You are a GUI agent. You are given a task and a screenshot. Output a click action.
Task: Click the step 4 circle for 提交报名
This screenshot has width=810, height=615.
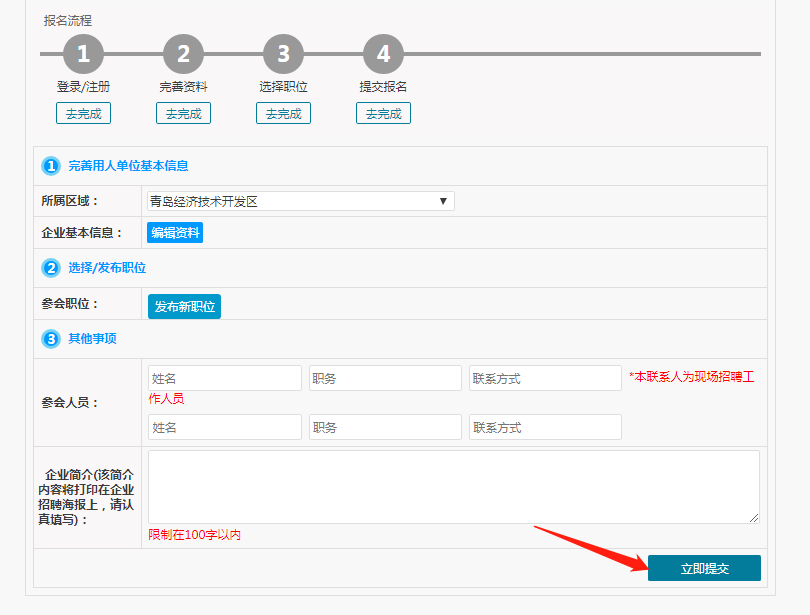(383, 54)
